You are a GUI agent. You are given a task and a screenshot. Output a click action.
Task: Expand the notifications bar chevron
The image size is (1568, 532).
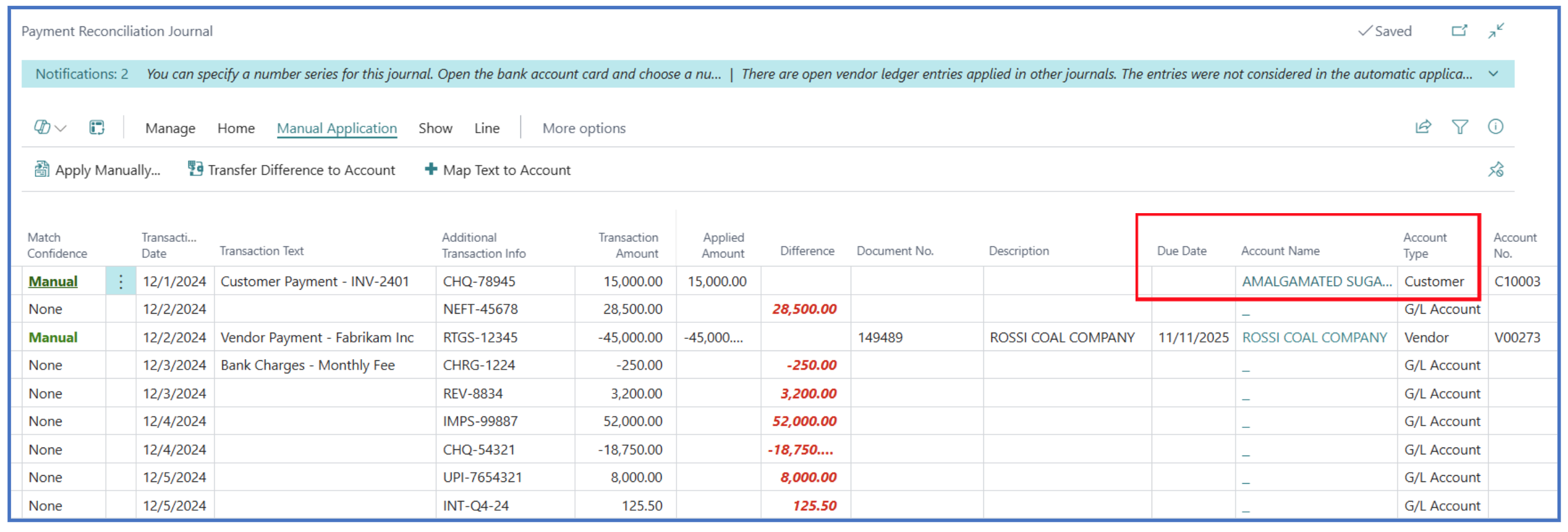pyautogui.click(x=1493, y=74)
